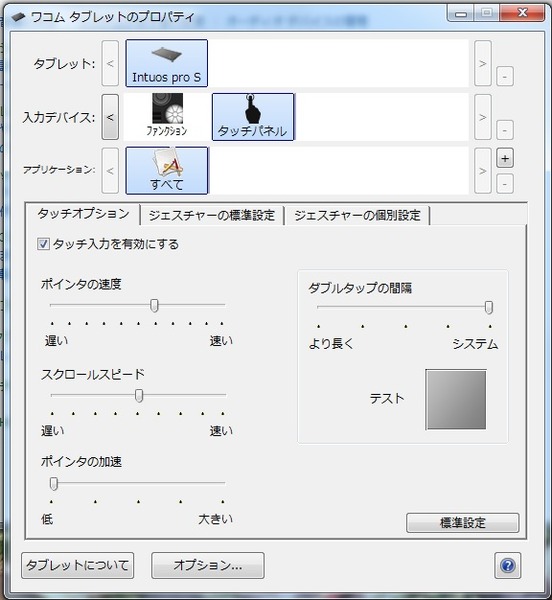Click the Wacom tablet title bar icon
552x600 pixels.
(x=18, y=17)
